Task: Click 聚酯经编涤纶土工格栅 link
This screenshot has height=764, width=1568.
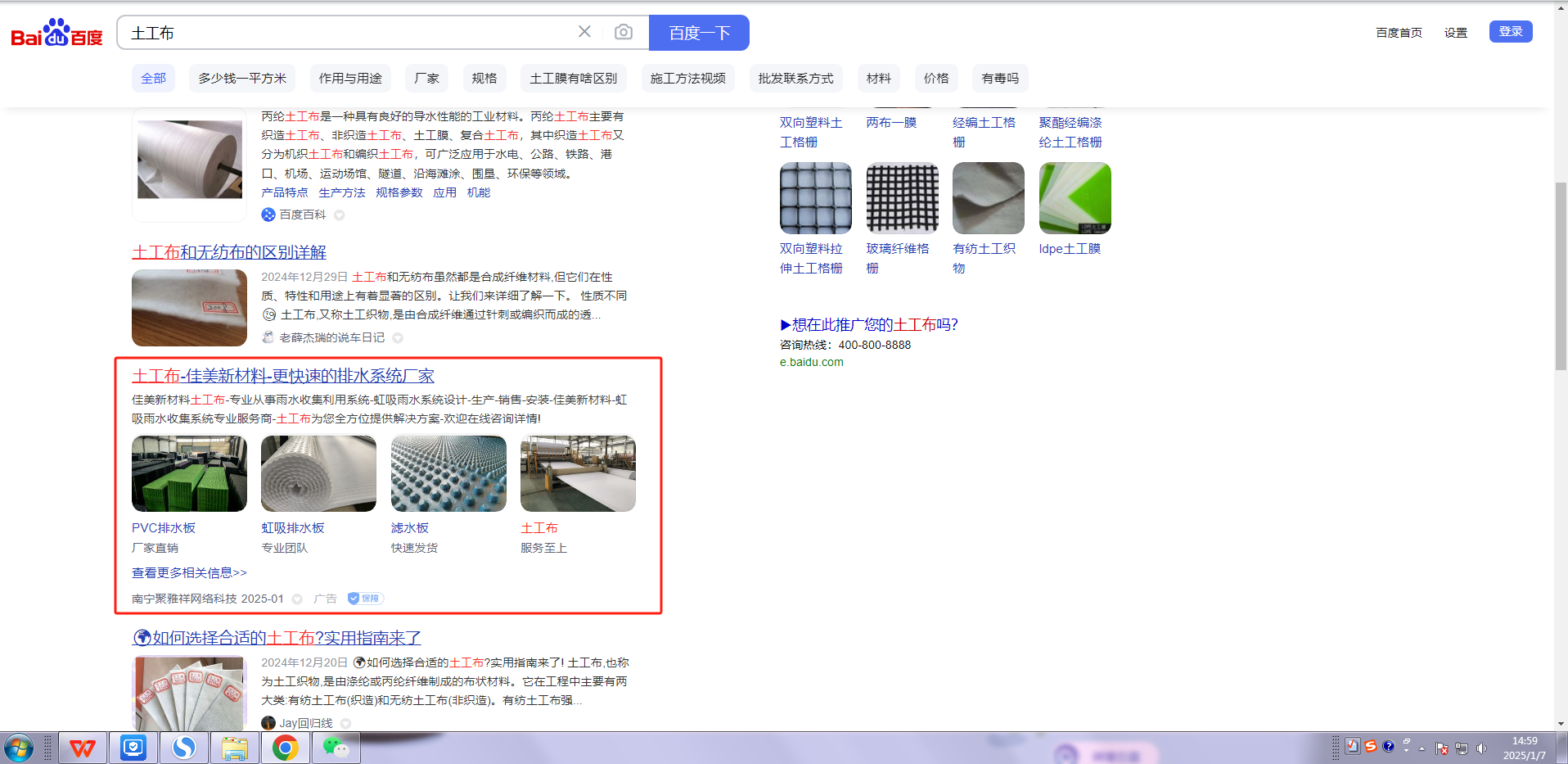Action: point(1070,132)
